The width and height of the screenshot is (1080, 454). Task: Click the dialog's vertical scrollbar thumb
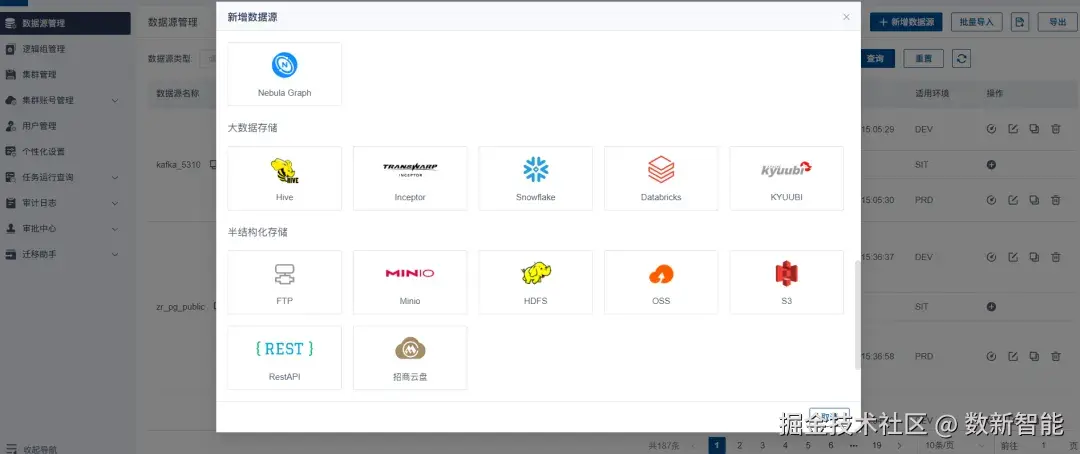tap(858, 315)
